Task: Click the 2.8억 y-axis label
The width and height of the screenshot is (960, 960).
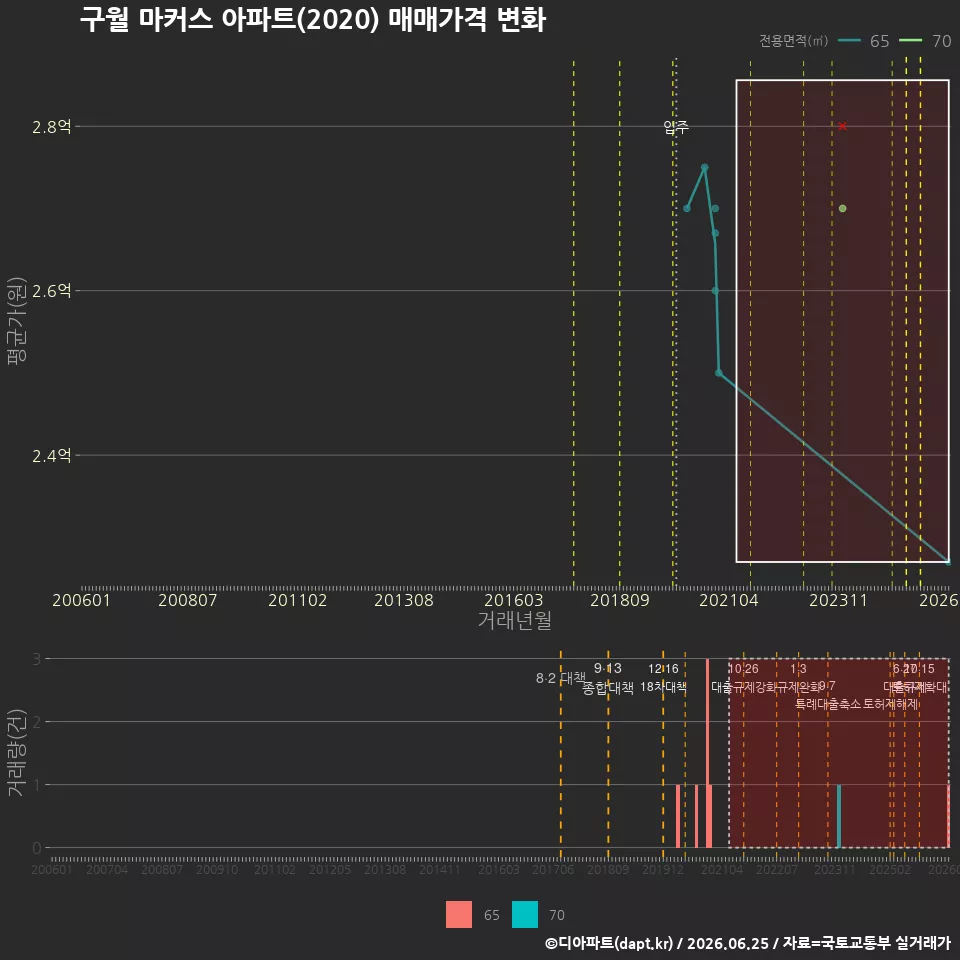Action: (52, 127)
